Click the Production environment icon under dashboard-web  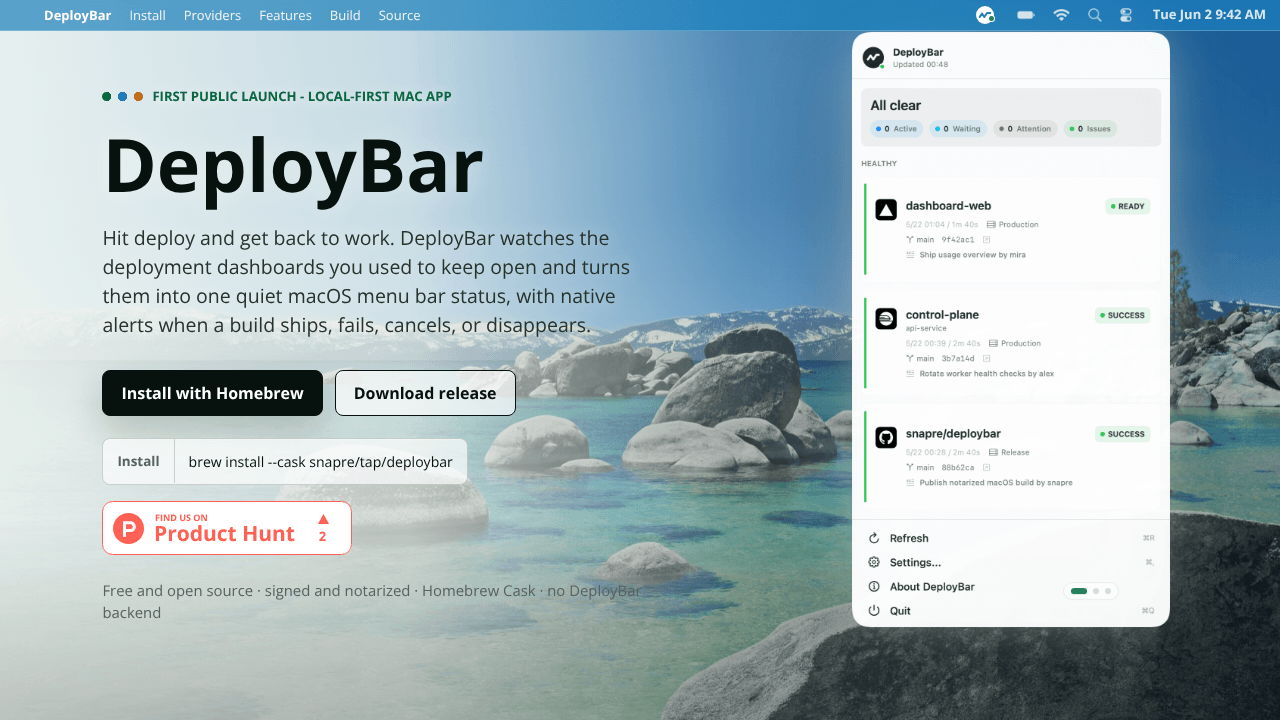click(991, 225)
